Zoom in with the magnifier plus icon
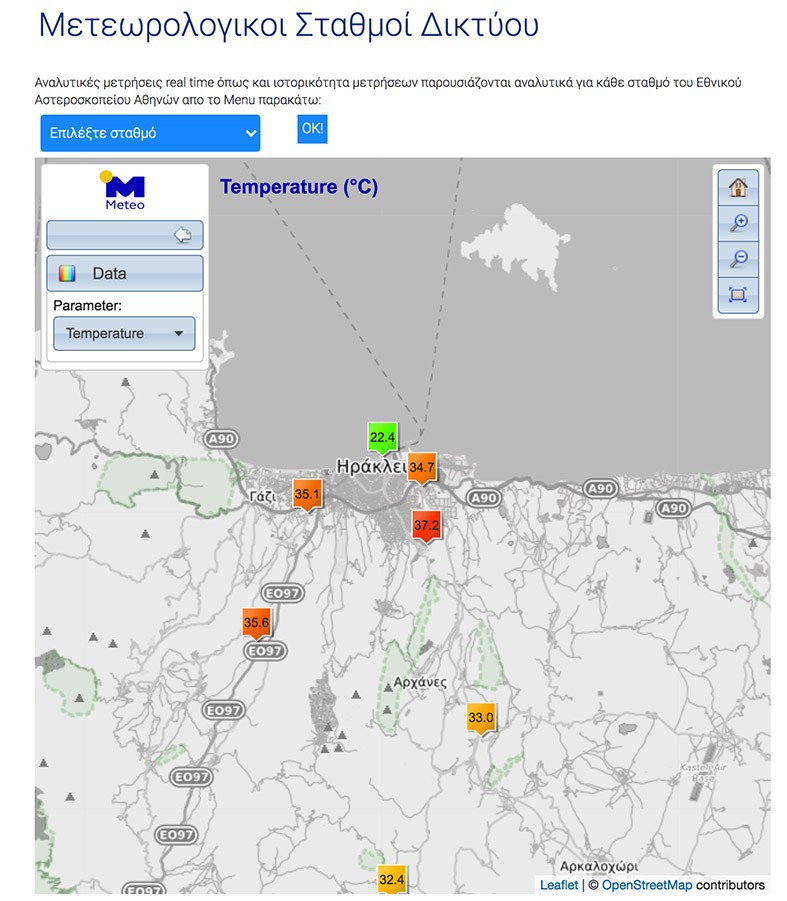 click(738, 223)
